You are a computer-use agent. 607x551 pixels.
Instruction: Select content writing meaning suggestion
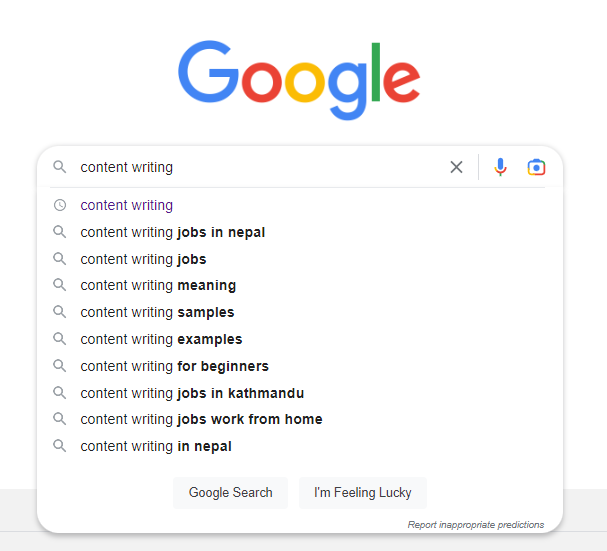tap(300, 285)
